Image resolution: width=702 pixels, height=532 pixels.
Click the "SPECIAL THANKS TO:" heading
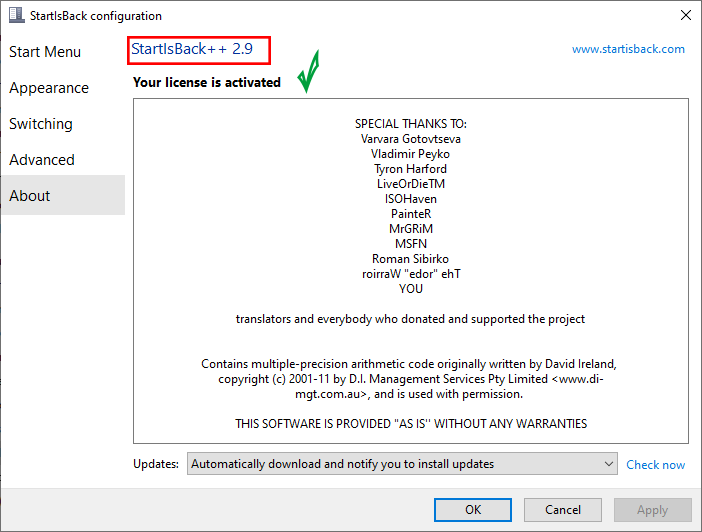click(x=411, y=124)
